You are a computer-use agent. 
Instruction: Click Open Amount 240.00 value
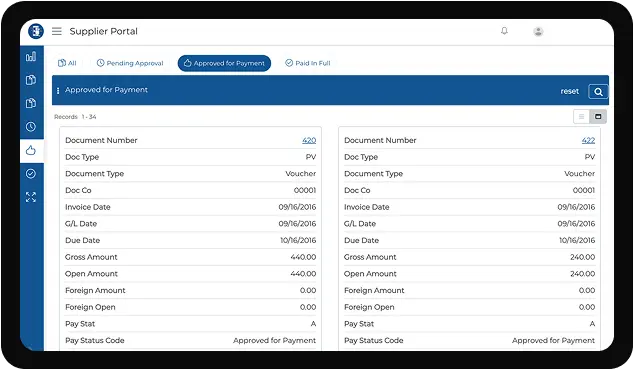[x=583, y=274]
